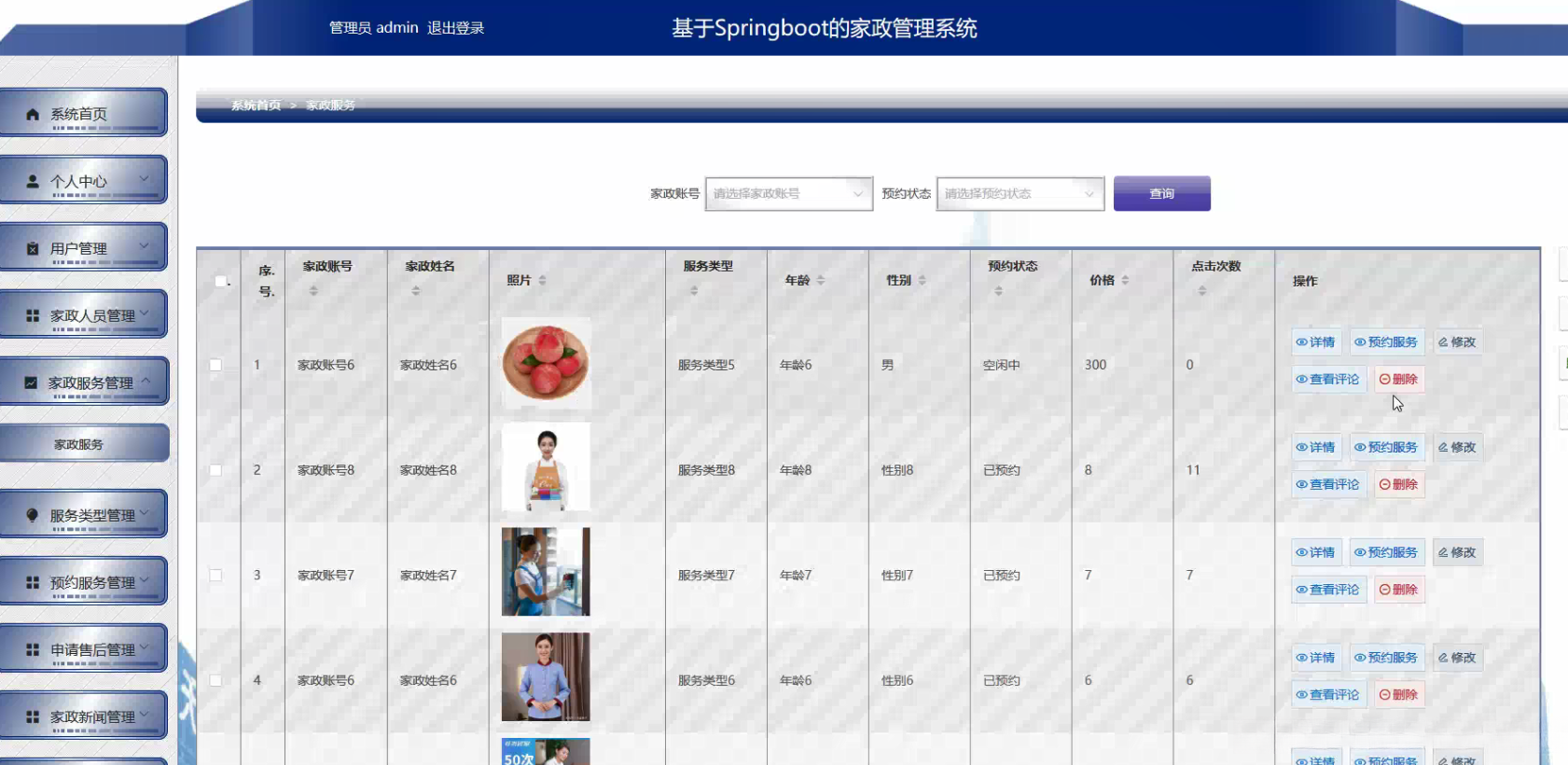Image resolution: width=1568 pixels, height=765 pixels.
Task: Sort table by 价格 column arrows
Action: 1125,280
